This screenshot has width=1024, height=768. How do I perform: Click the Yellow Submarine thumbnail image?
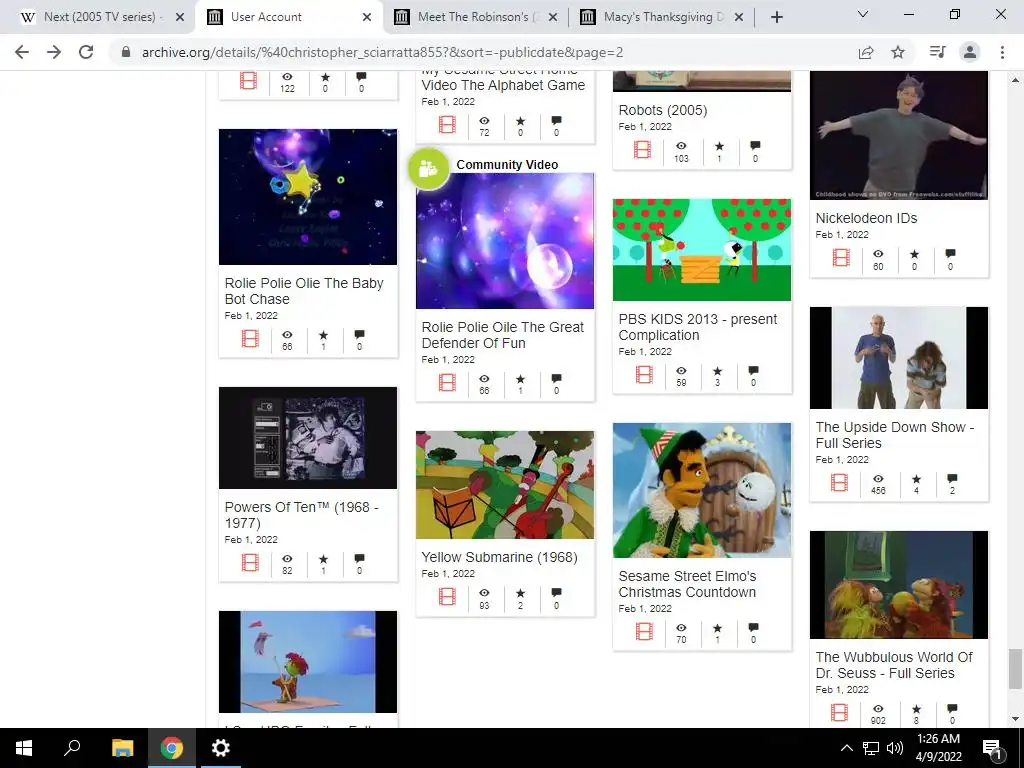pos(505,485)
